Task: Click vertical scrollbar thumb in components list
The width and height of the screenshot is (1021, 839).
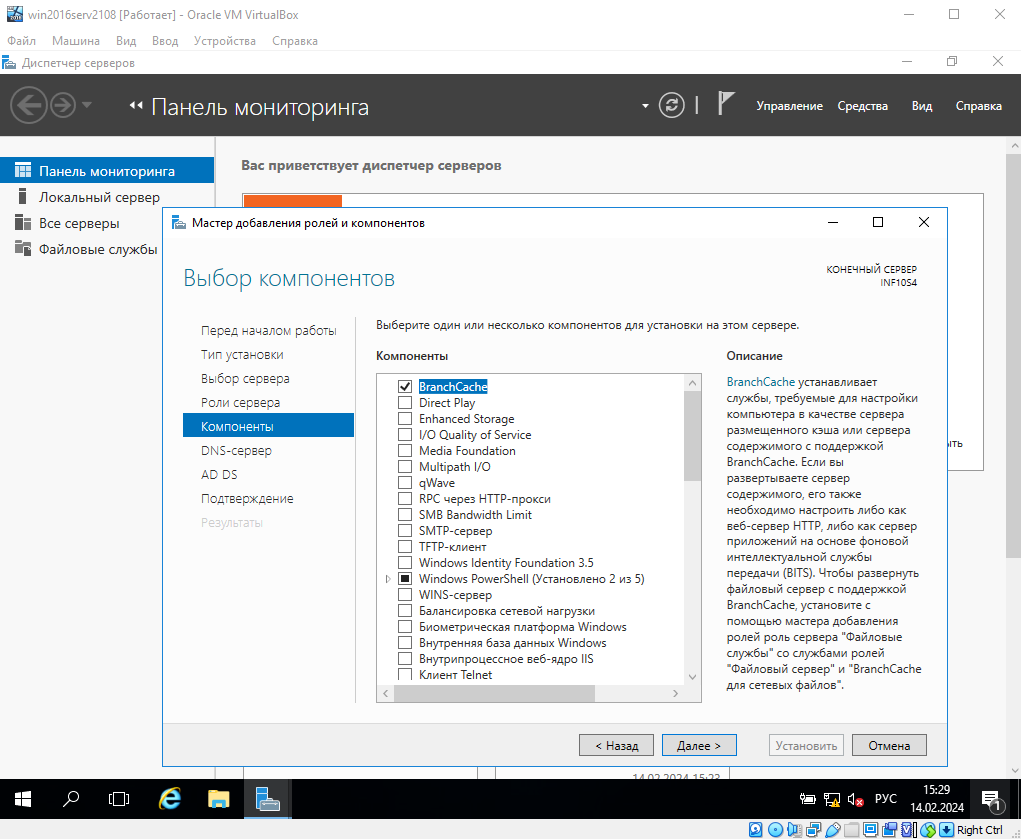Action: (692, 436)
